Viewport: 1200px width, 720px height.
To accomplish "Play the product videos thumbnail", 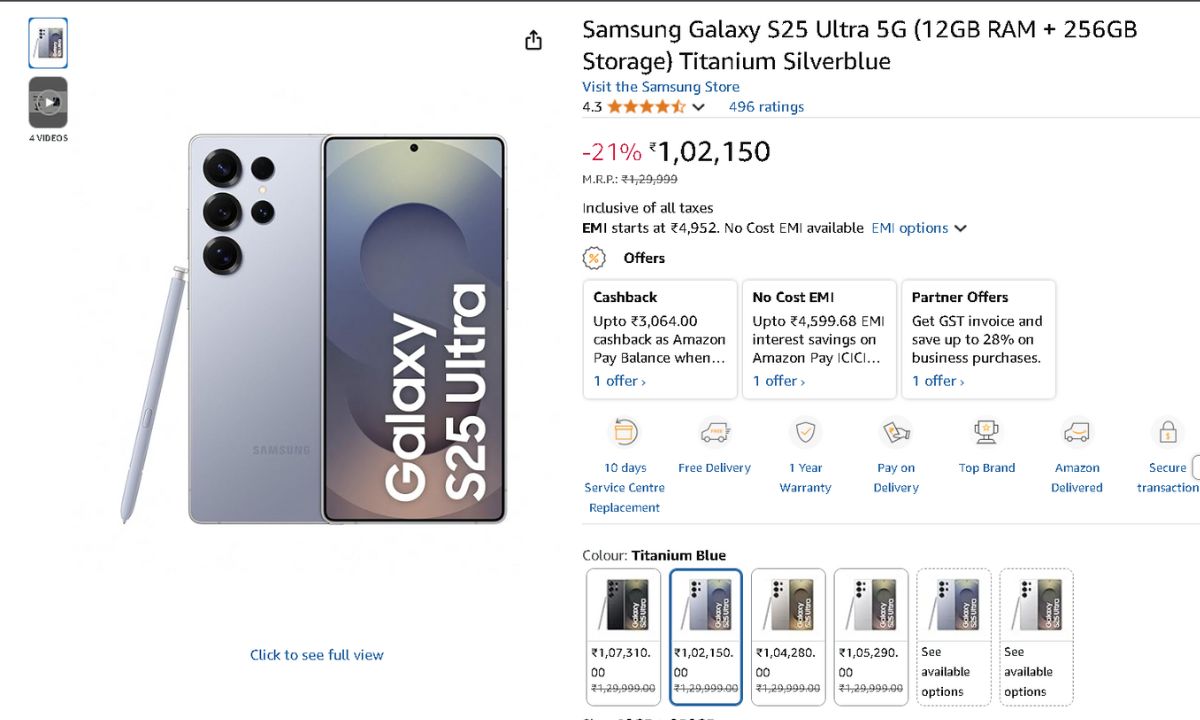I will pyautogui.click(x=48, y=102).
